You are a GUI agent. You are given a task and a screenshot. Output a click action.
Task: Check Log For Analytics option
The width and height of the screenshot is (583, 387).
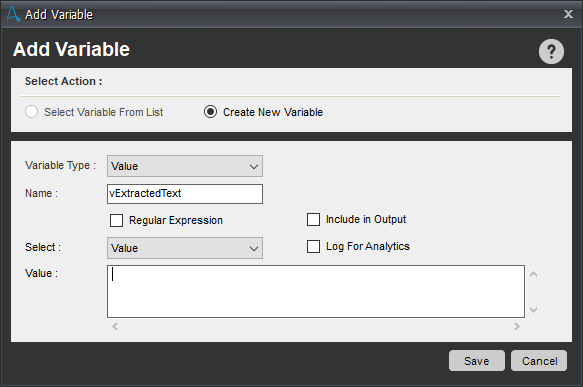313,246
